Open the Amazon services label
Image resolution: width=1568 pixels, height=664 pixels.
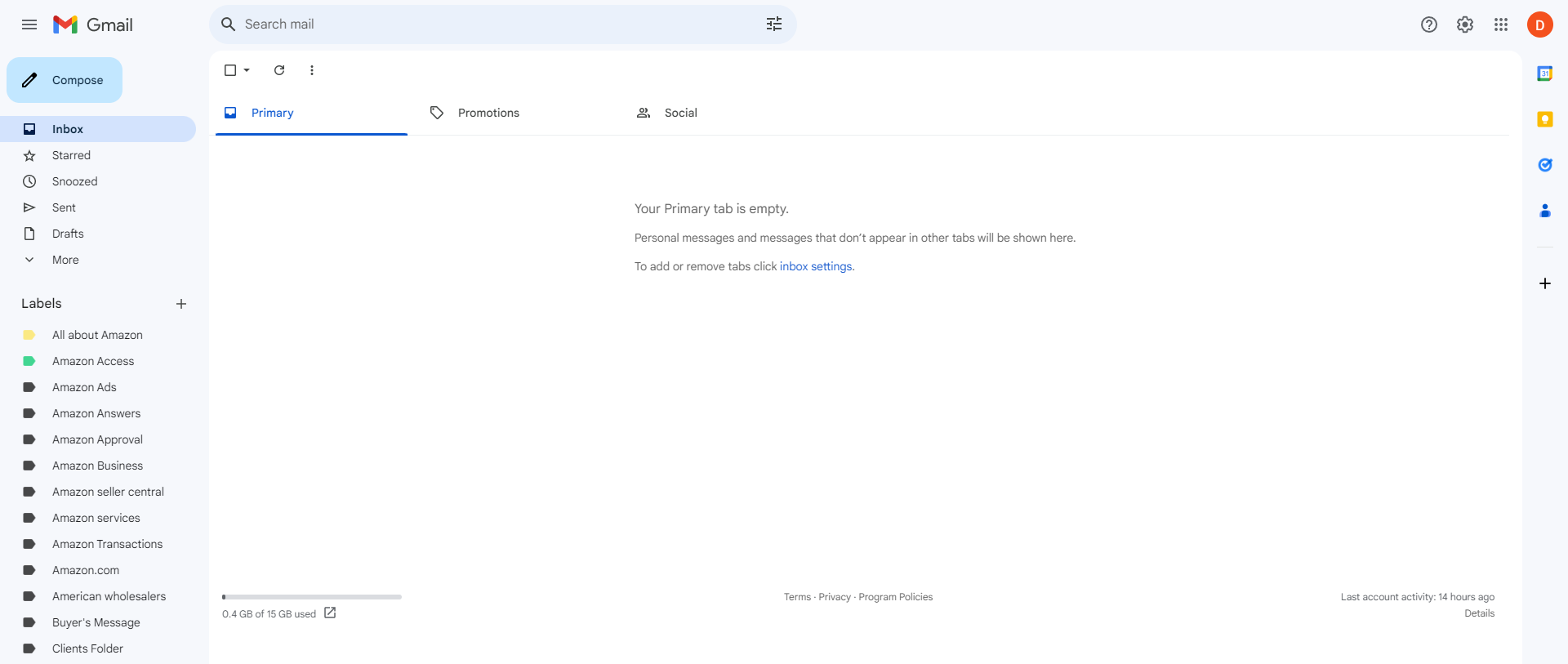98,518
